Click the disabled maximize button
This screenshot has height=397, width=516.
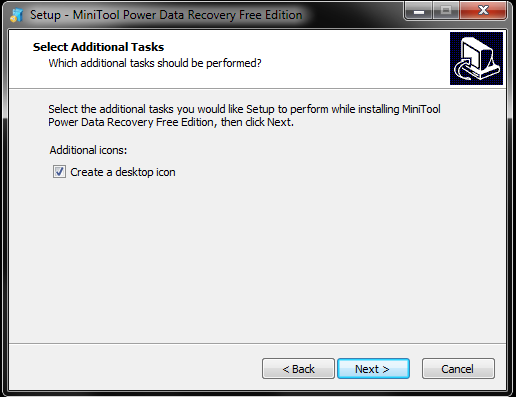(x=446, y=11)
